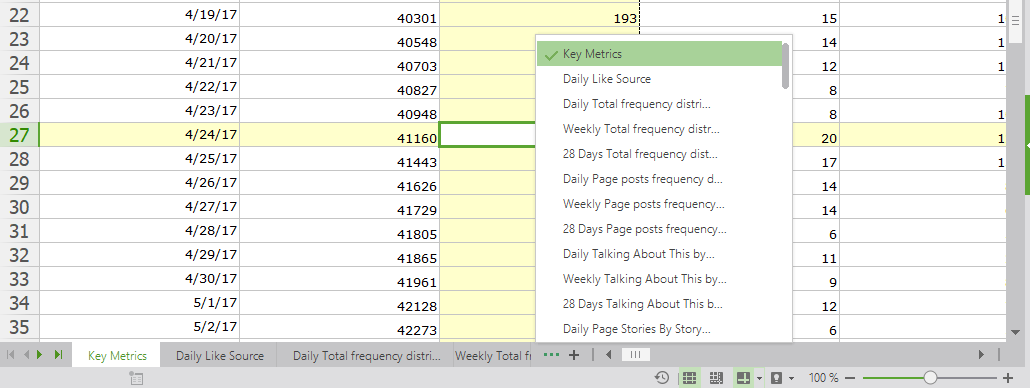Click the vertical scrollbar thumb of spreadsheet

point(1015,22)
